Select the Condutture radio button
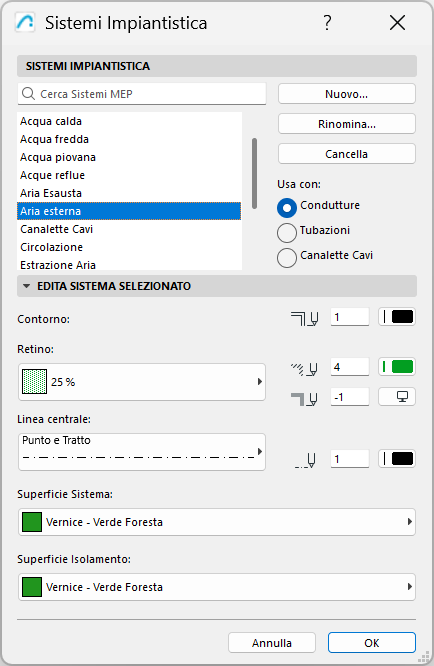This screenshot has width=434, height=666. coord(287,208)
